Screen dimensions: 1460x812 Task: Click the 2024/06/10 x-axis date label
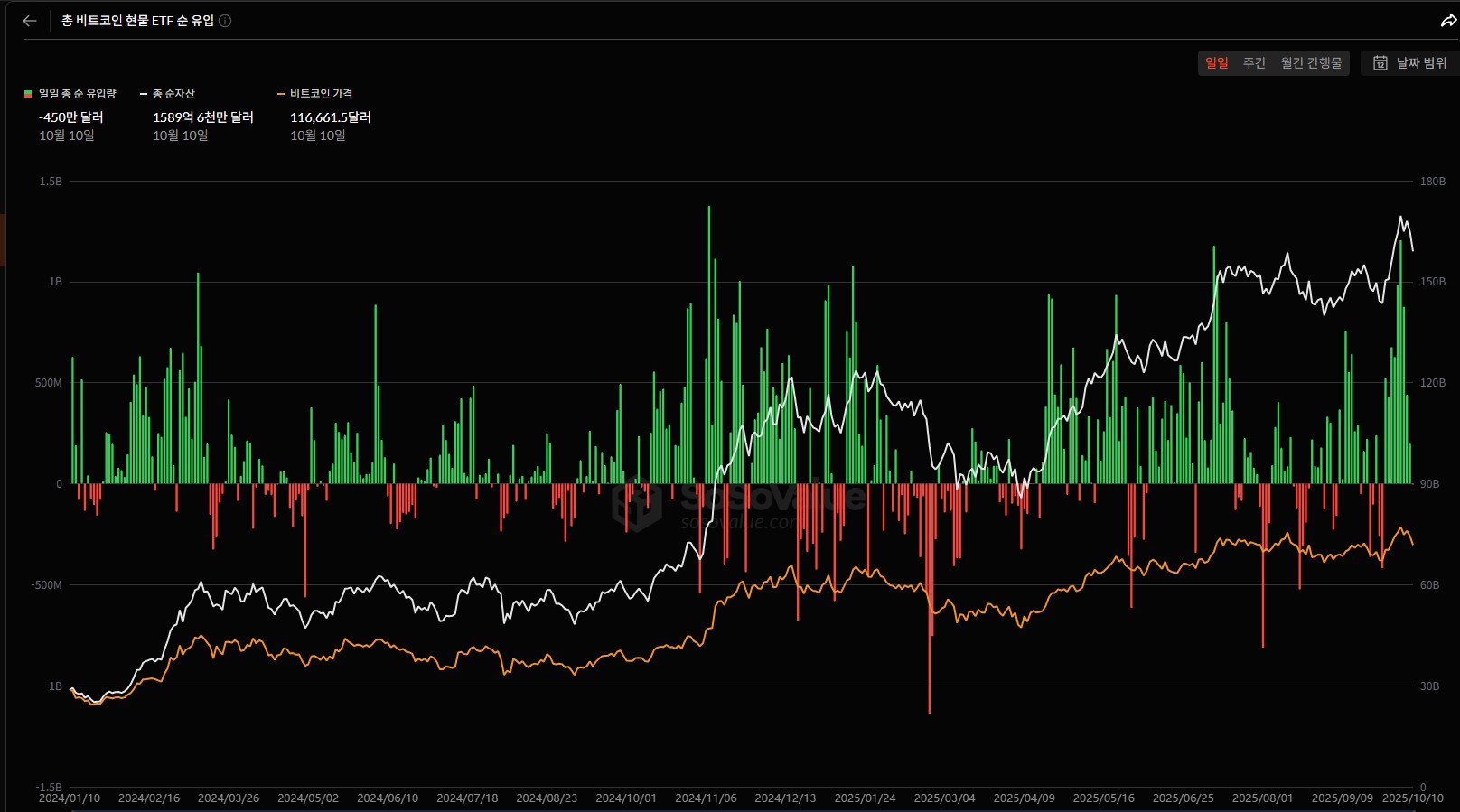388,798
